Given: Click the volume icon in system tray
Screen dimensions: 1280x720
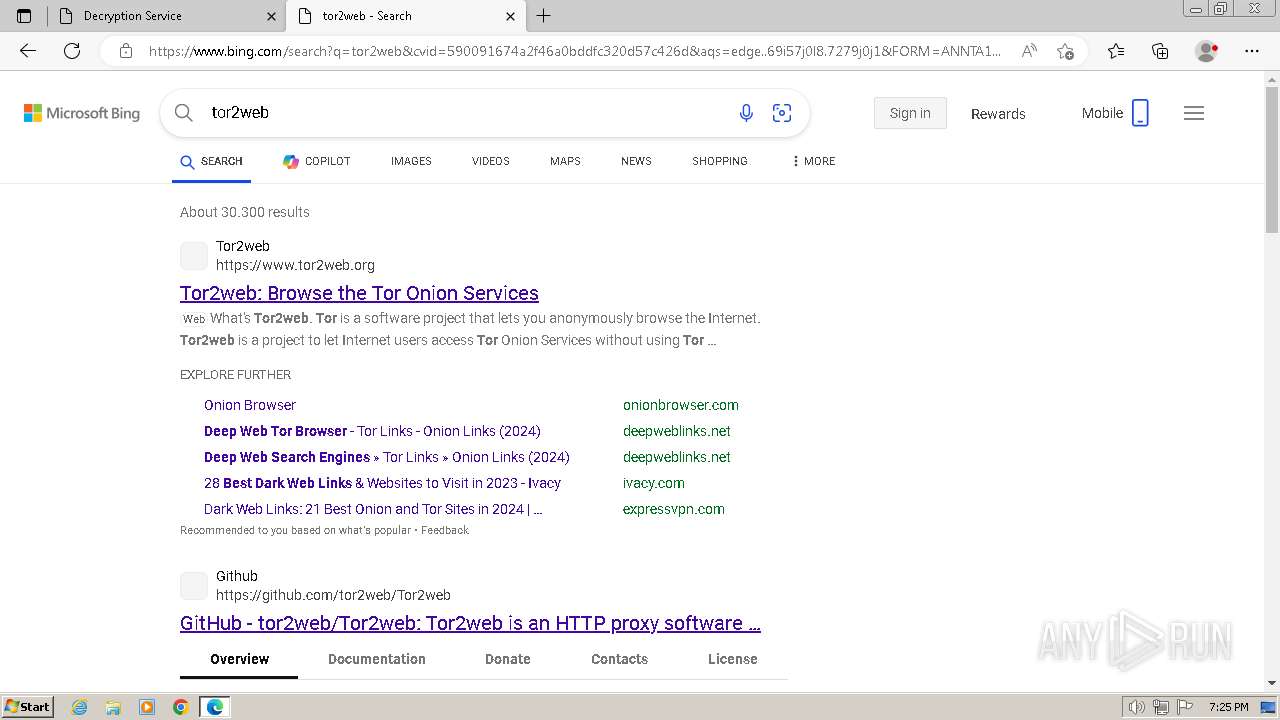Looking at the screenshot, I should (1136, 707).
